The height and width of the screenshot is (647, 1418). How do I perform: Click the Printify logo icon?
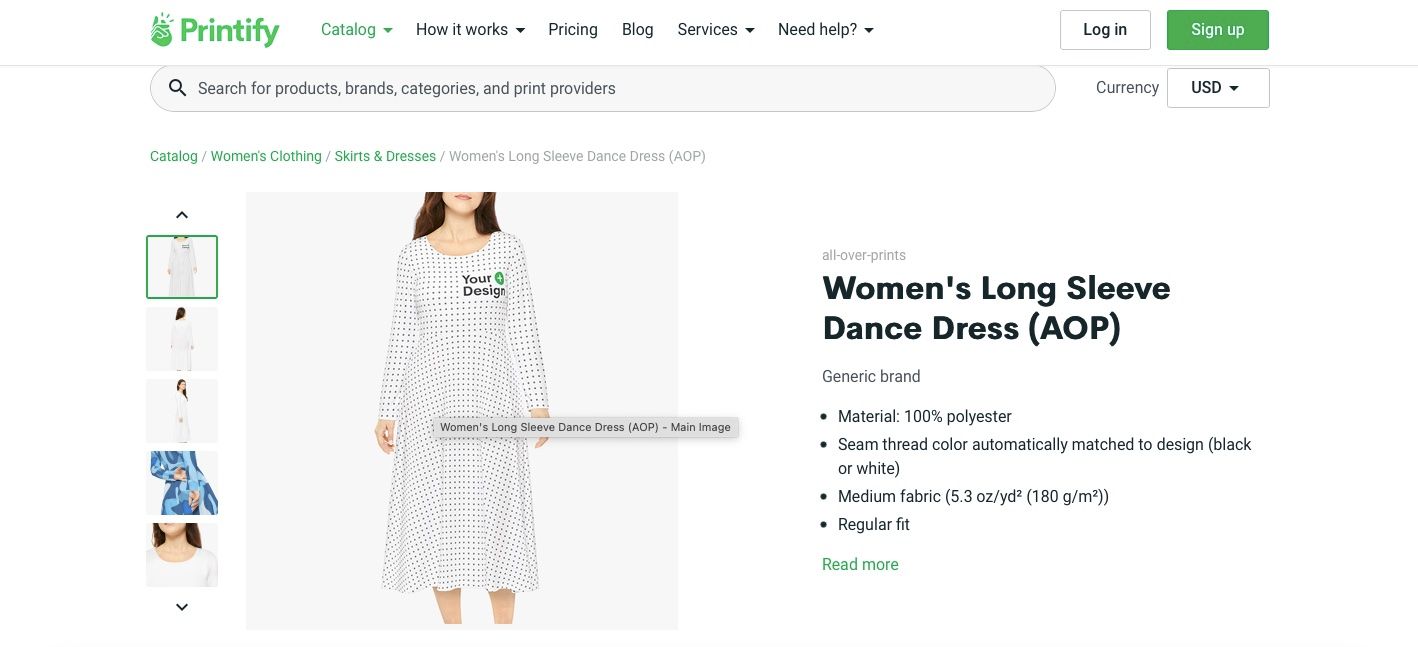pyautogui.click(x=162, y=30)
